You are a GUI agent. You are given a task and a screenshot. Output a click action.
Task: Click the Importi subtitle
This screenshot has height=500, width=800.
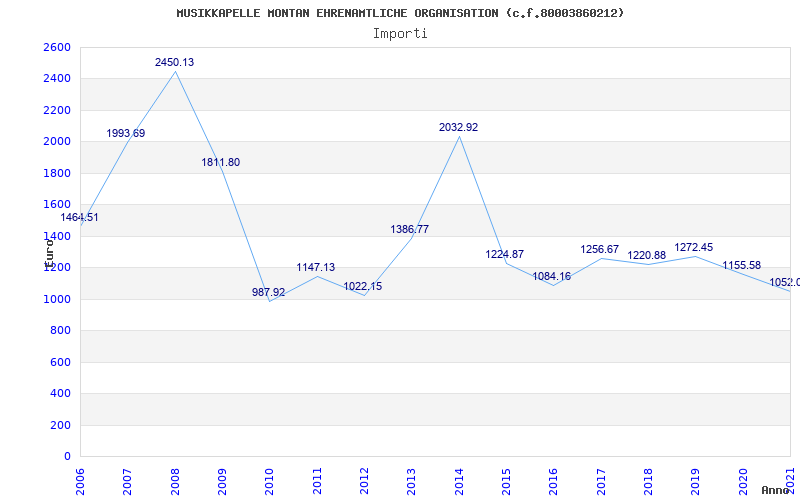(400, 34)
